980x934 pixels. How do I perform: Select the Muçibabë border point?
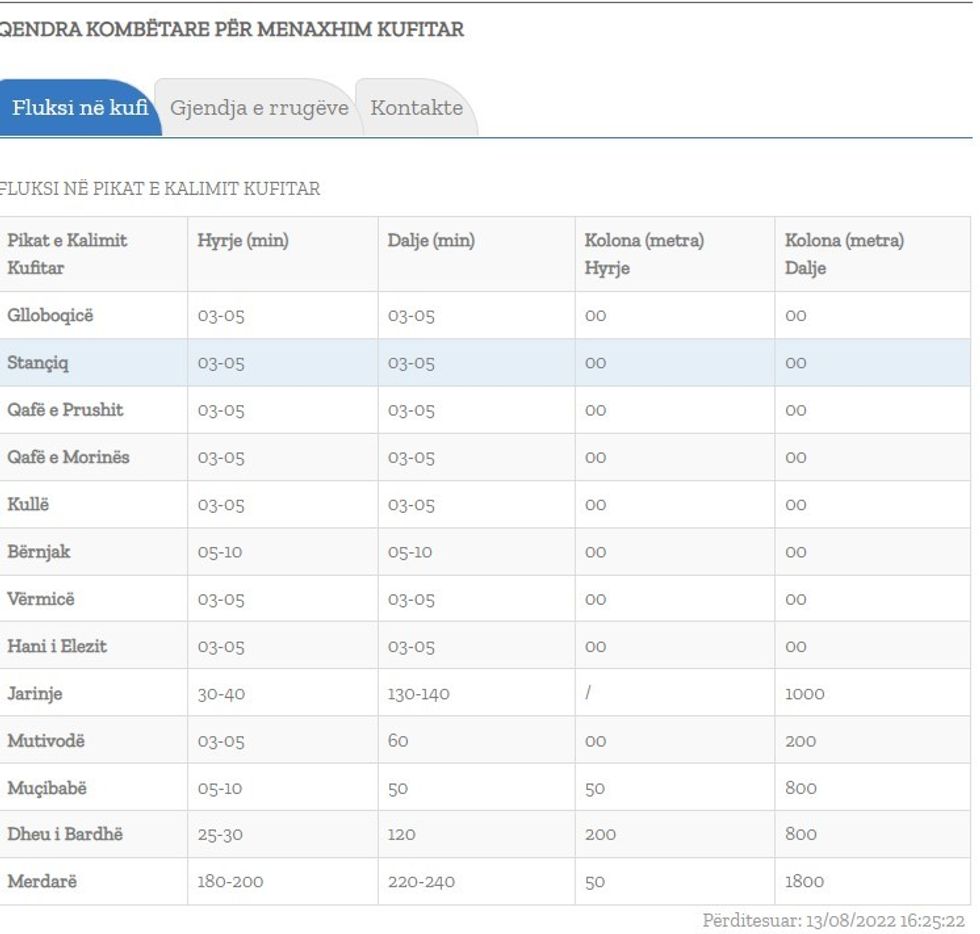point(47,788)
